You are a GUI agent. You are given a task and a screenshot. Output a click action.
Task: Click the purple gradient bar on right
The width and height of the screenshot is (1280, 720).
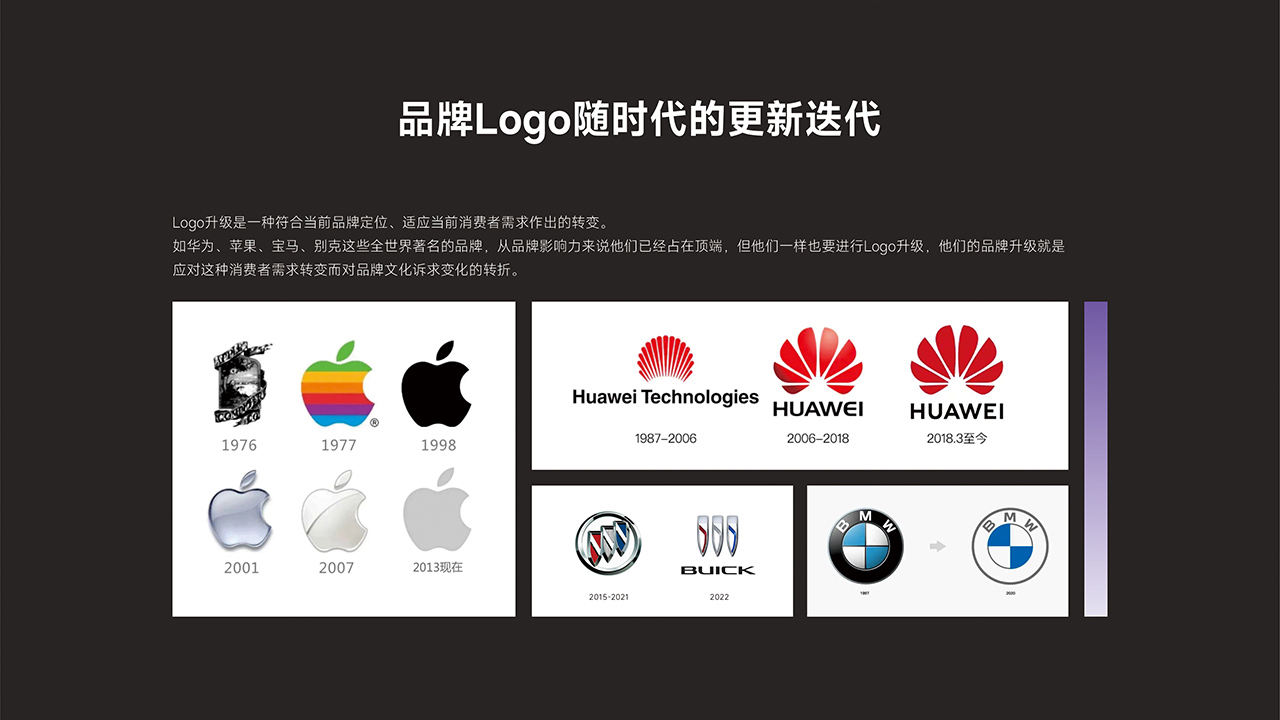(1096, 459)
